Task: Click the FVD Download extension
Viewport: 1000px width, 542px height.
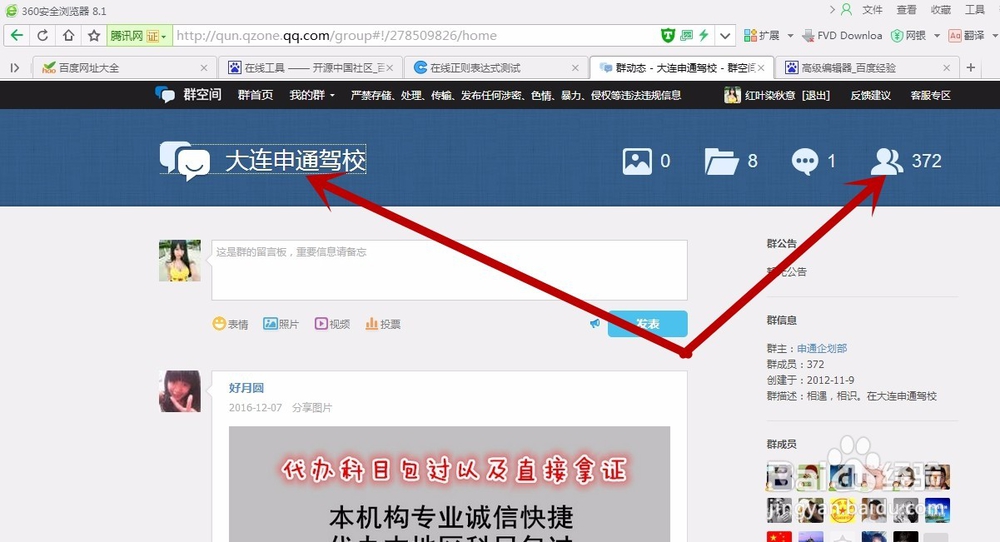Action: pyautogui.click(x=842, y=36)
